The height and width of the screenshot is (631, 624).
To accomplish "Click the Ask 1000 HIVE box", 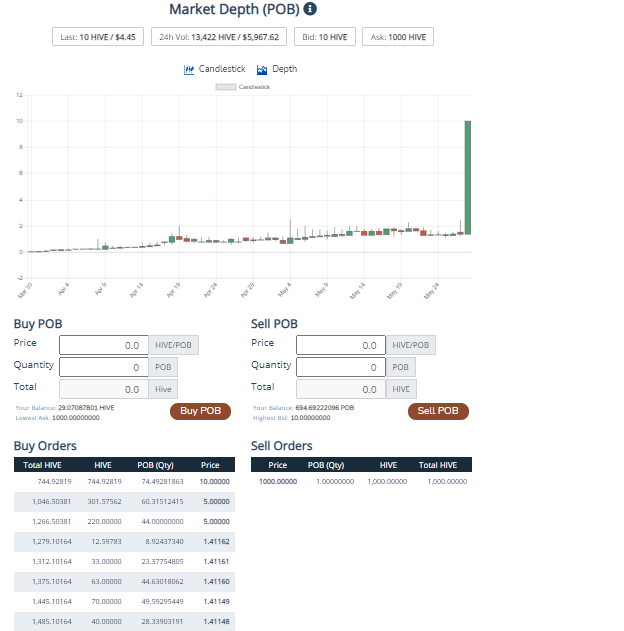I will point(398,37).
